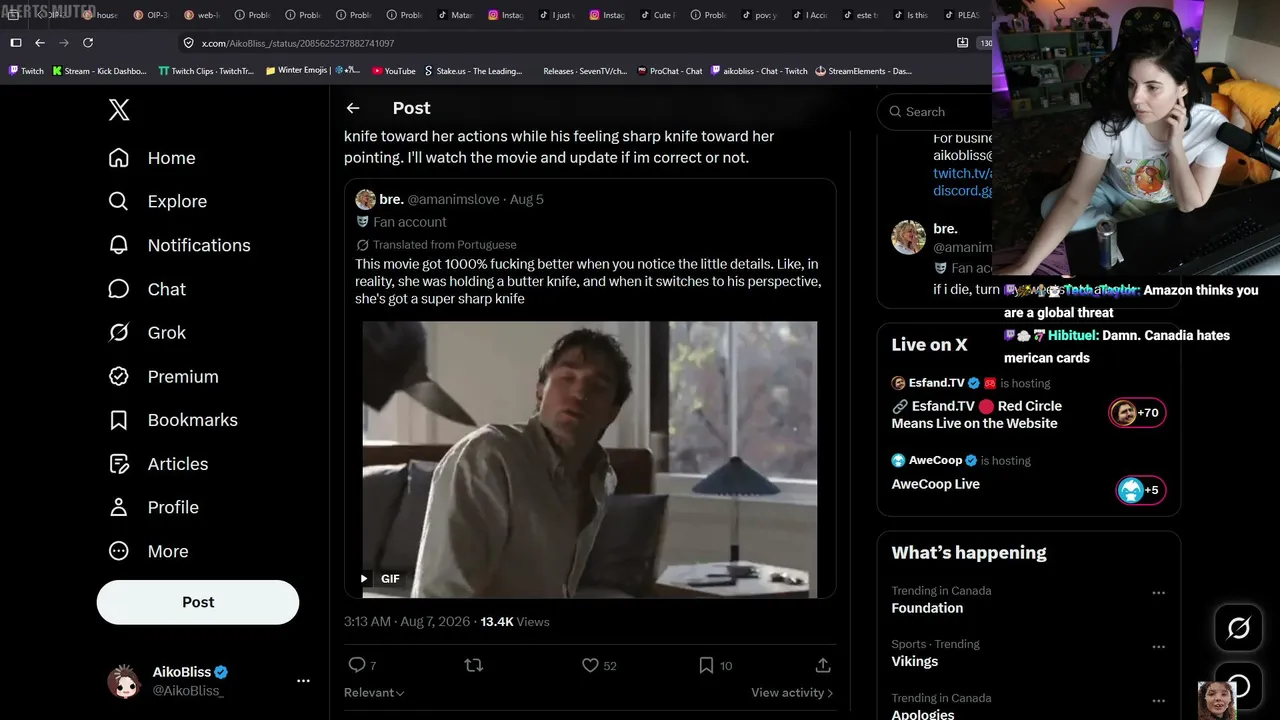Open the Vikings trending topic
The height and width of the screenshot is (720, 1280).
click(914, 661)
